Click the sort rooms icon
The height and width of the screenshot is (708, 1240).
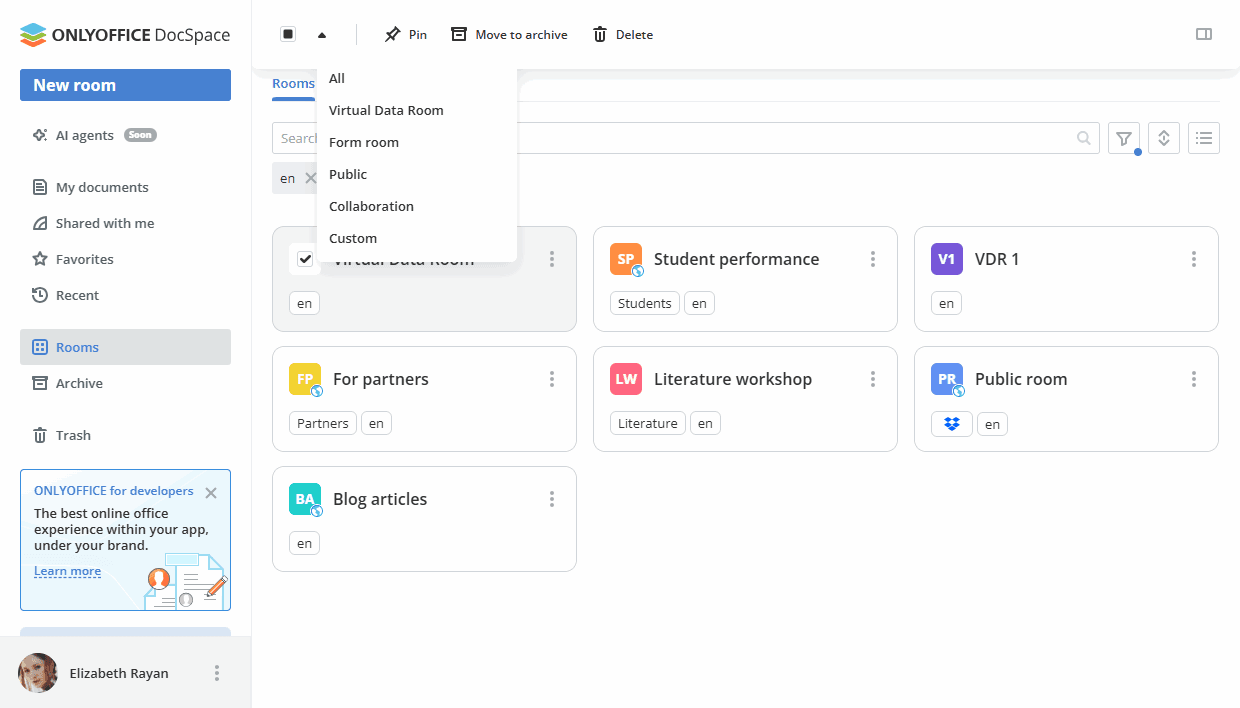click(x=1163, y=138)
